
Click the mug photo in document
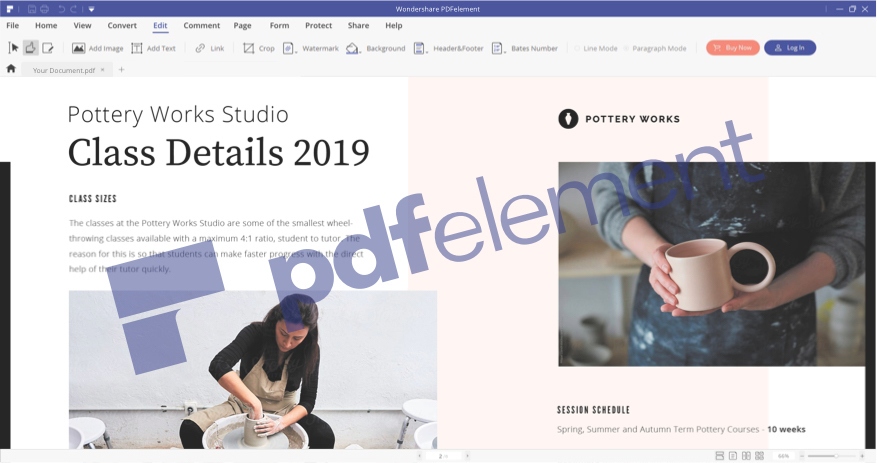point(712,264)
